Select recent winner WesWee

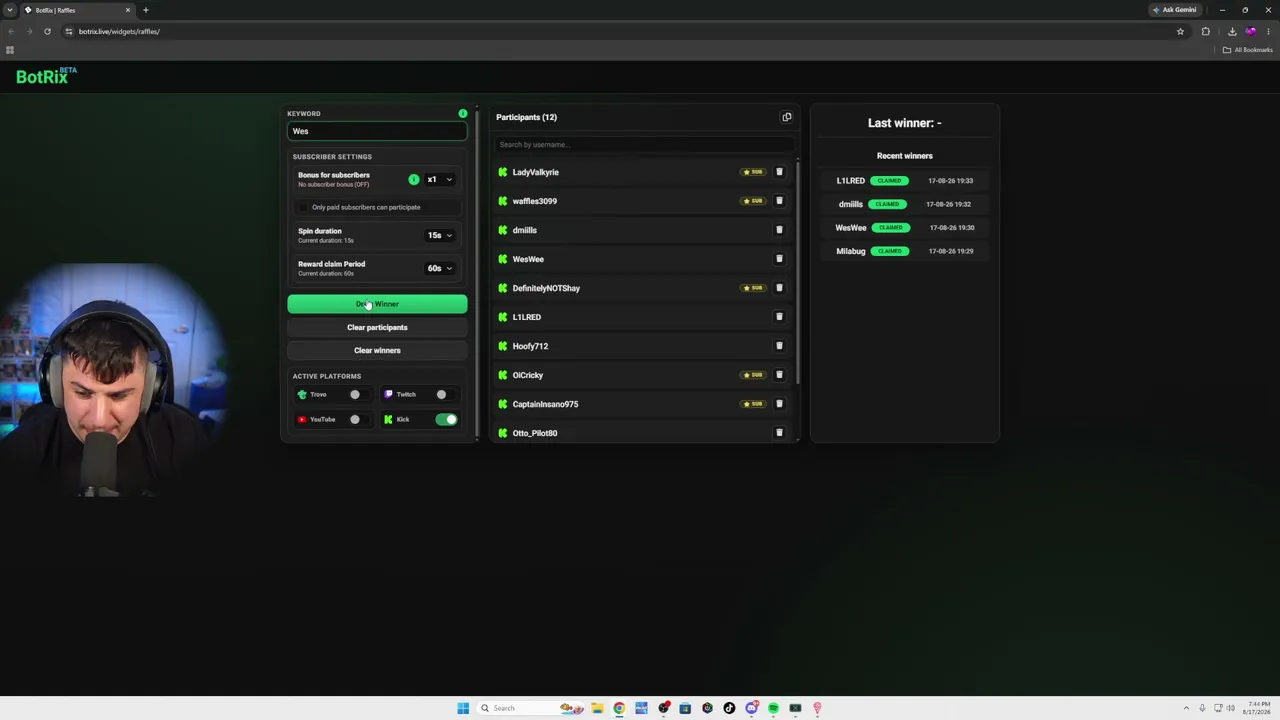coord(851,228)
